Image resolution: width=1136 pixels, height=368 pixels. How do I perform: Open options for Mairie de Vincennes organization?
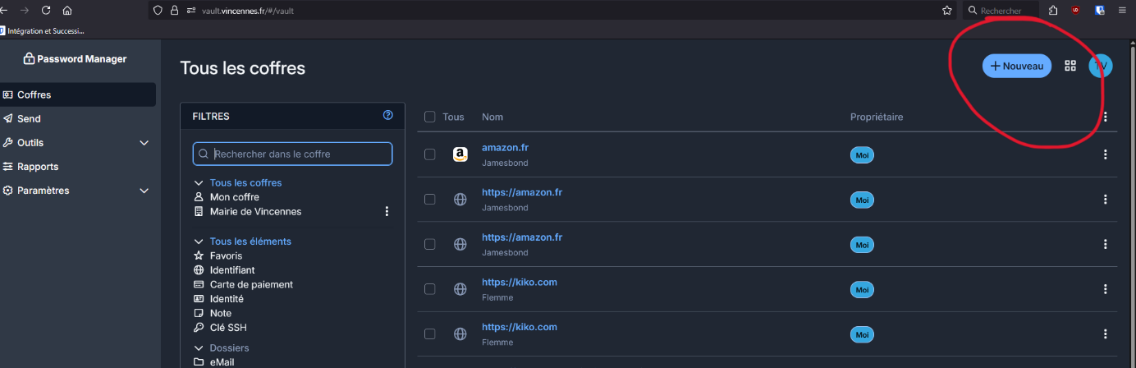tap(386, 212)
